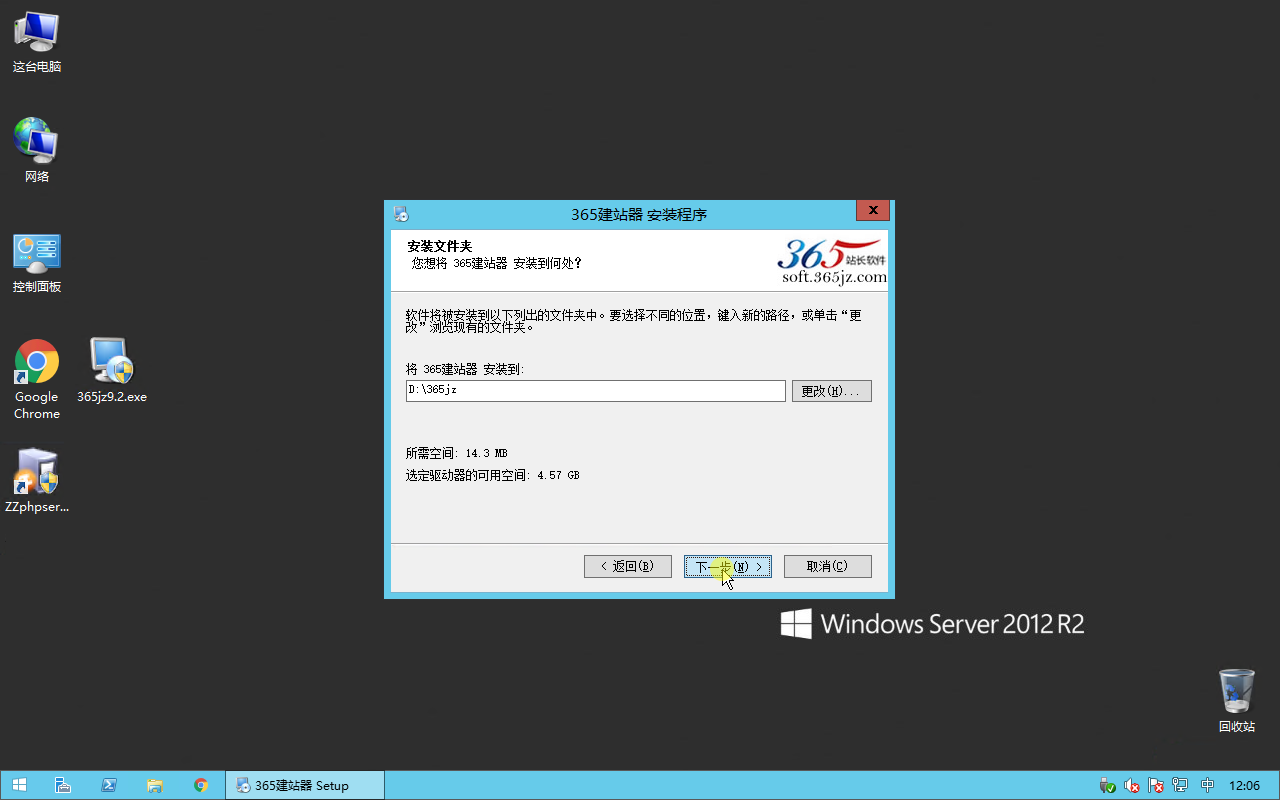Screen dimensions: 1280x800
Task: Go back with the 返回(B) button
Action: point(628,566)
